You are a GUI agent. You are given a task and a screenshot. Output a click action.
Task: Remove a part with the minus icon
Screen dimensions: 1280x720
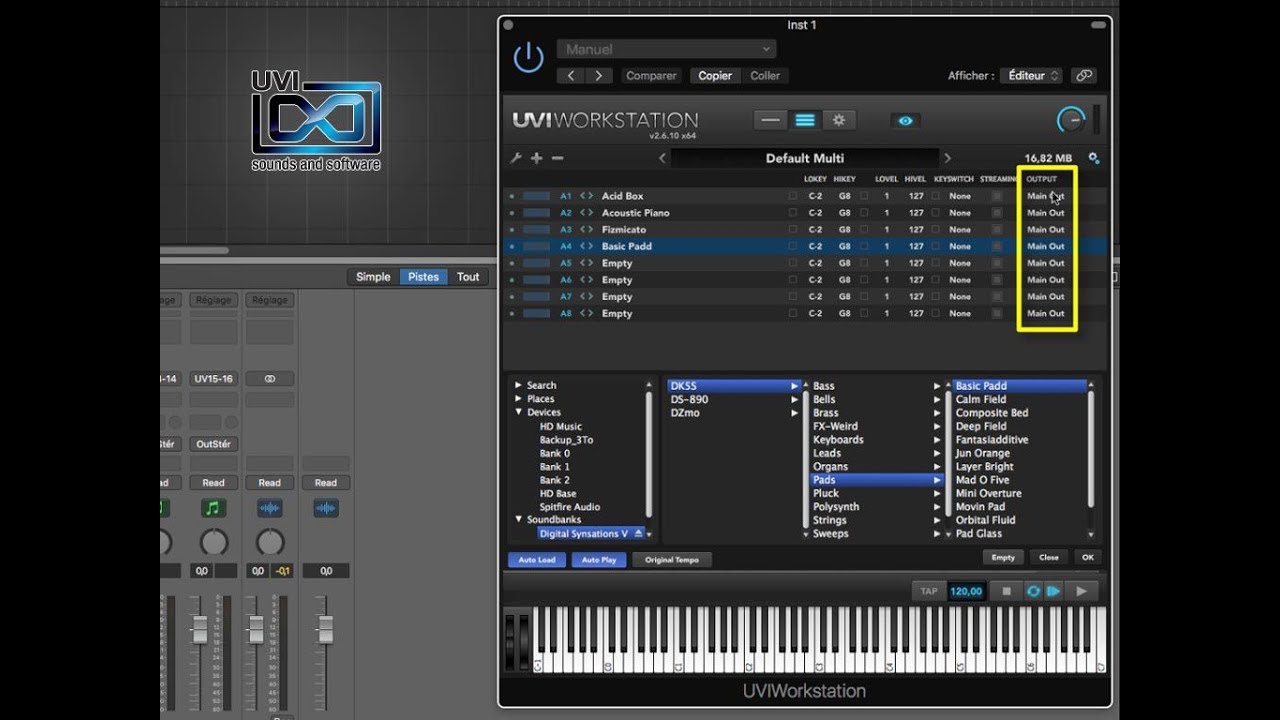pyautogui.click(x=557, y=158)
